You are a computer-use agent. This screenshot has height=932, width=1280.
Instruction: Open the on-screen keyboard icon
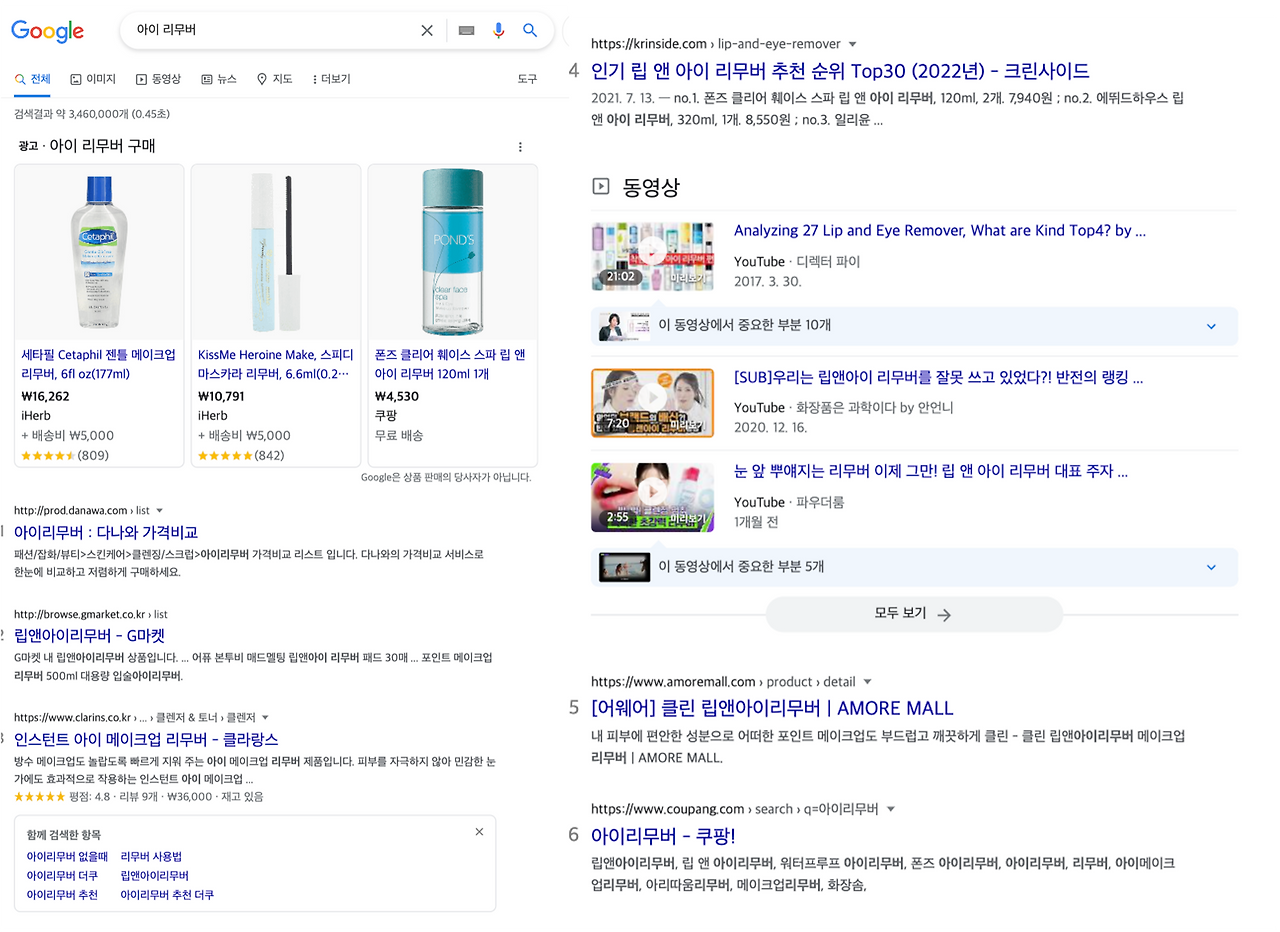[466, 31]
